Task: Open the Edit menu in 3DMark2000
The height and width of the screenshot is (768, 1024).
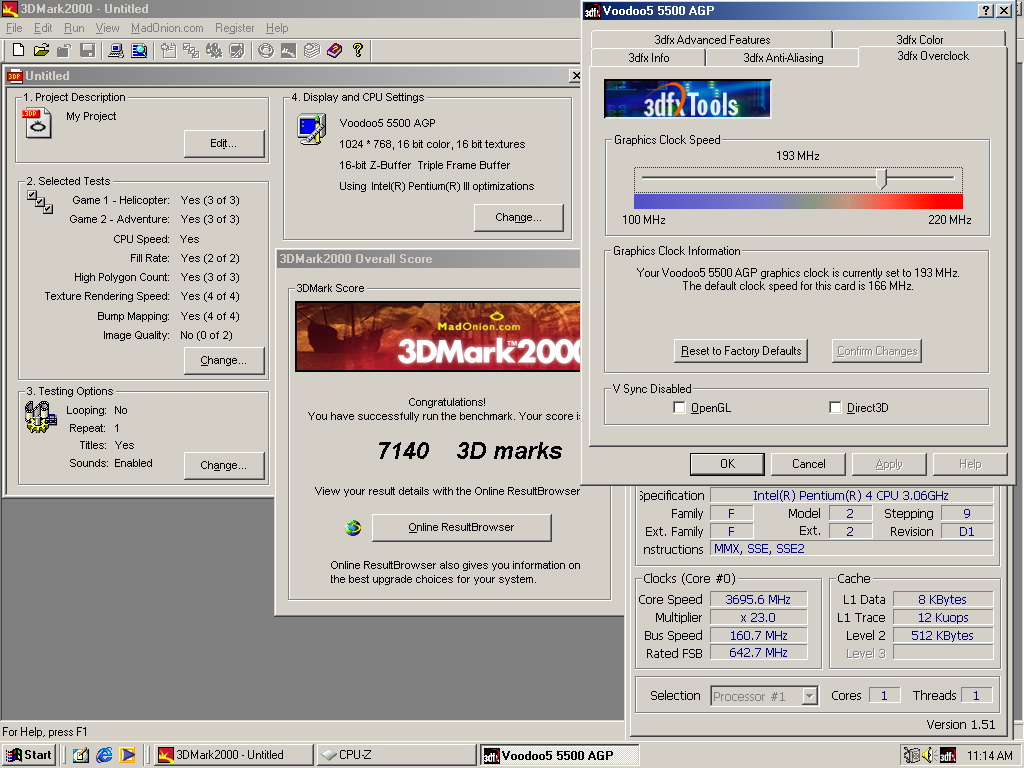Action: pos(43,28)
